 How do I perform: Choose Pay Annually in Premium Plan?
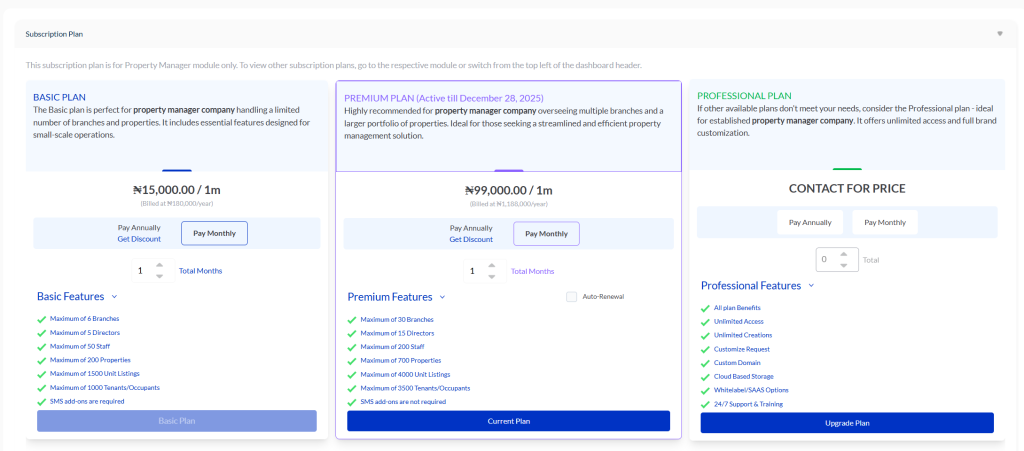tap(471, 233)
